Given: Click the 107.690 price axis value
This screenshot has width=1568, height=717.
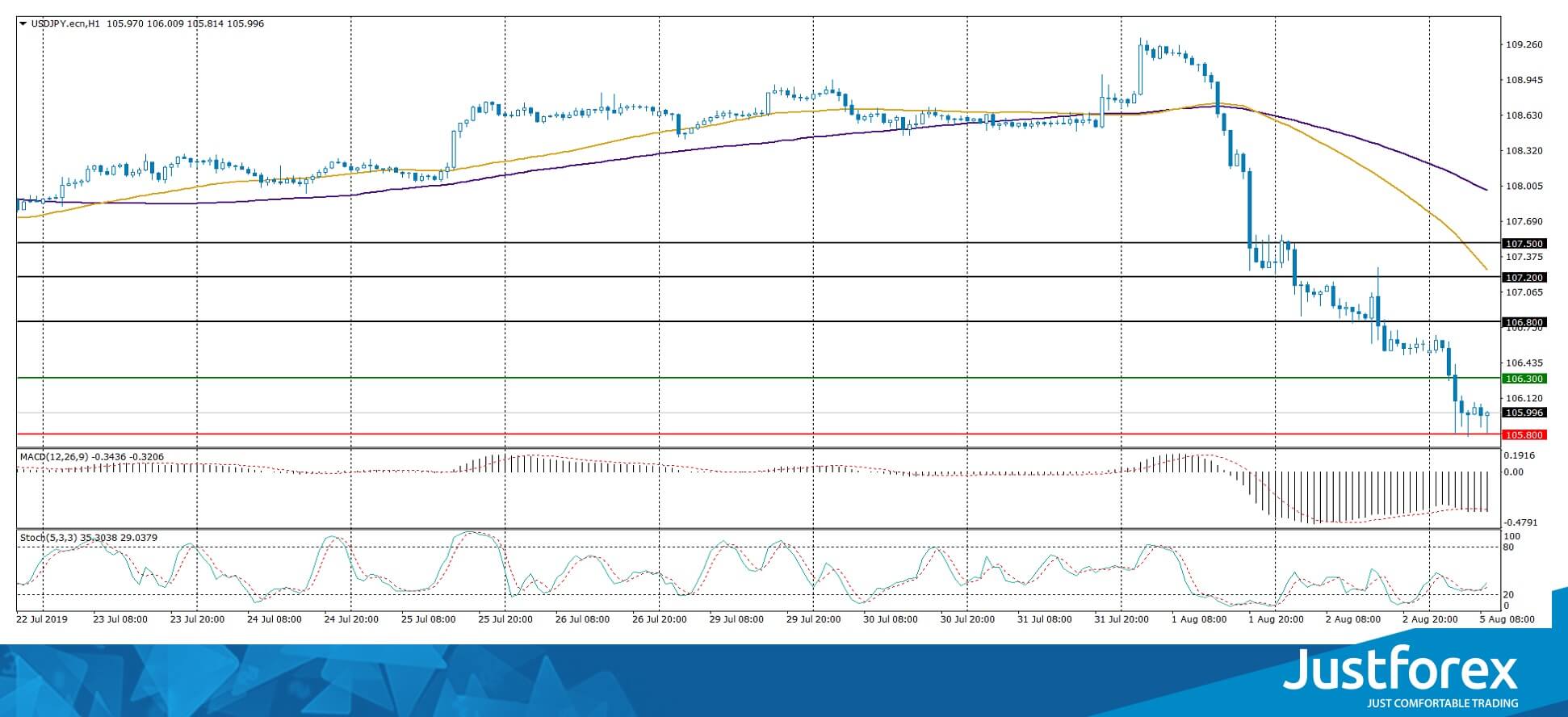Looking at the screenshot, I should pyautogui.click(x=1525, y=221).
